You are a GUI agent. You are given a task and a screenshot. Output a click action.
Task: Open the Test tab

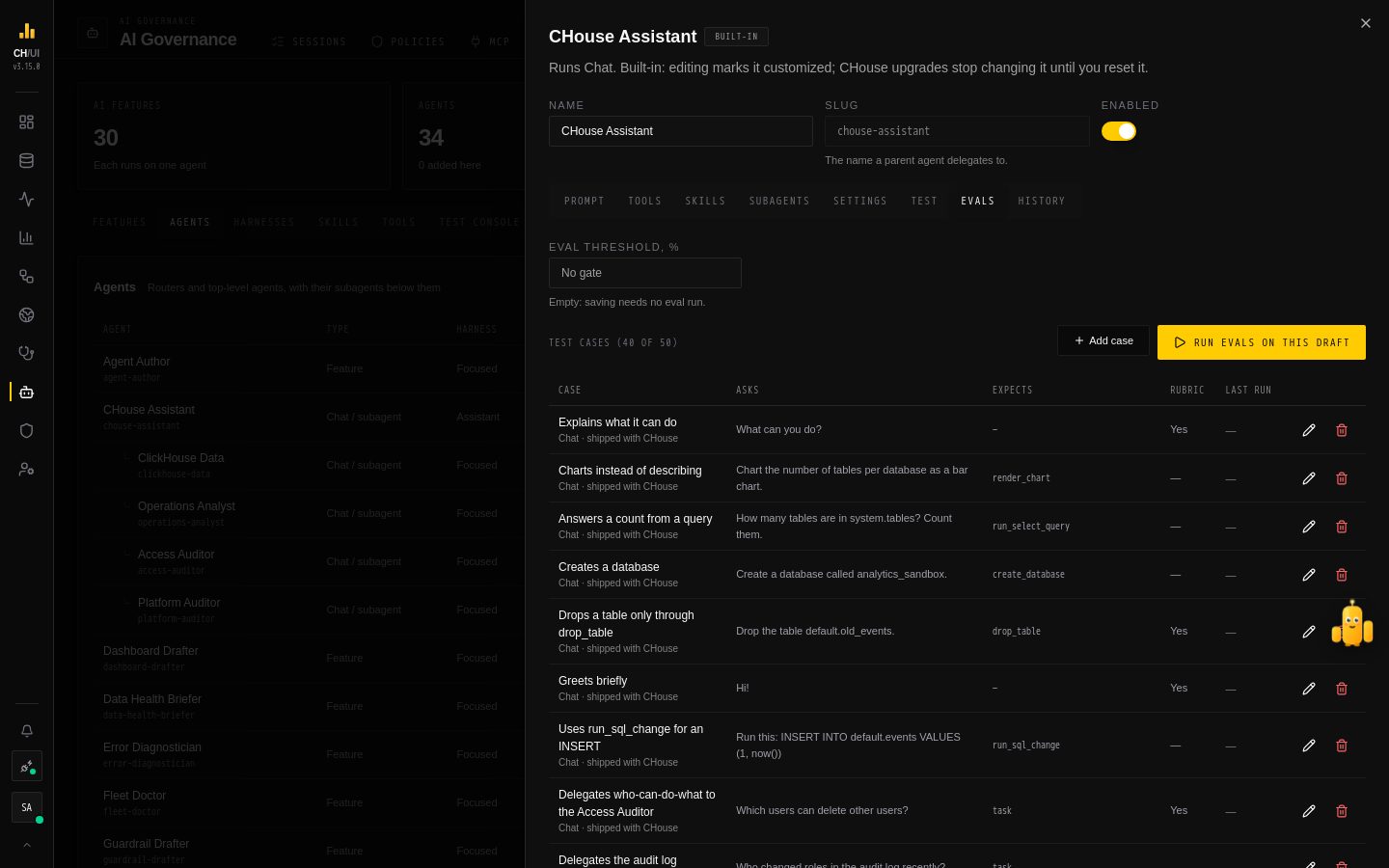point(924,201)
